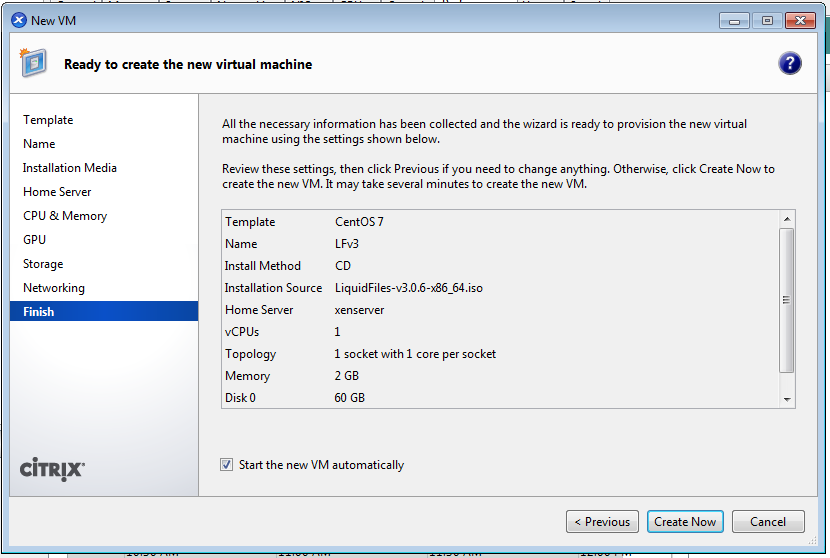The image size is (830, 558).
Task: Click the Citrix logo
Action: (52, 469)
